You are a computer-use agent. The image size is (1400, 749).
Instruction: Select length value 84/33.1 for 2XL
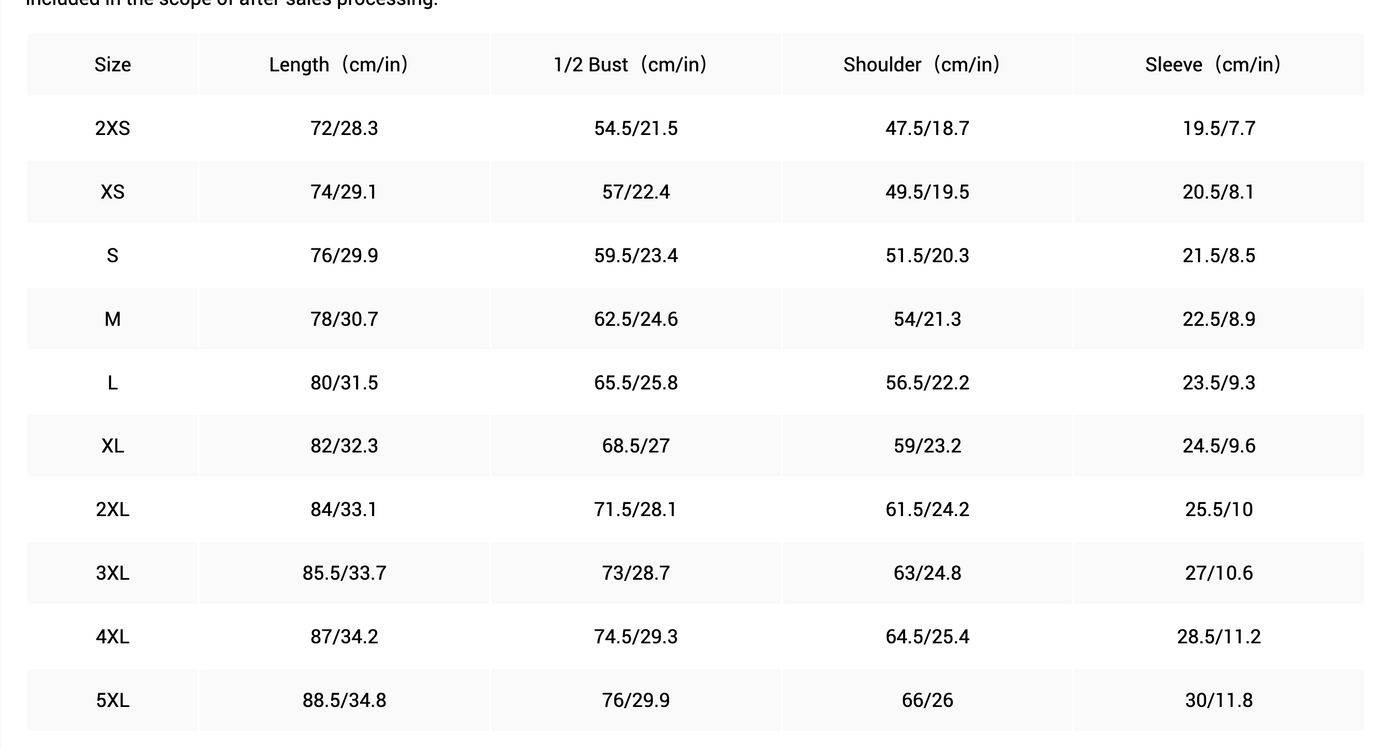tap(344, 509)
